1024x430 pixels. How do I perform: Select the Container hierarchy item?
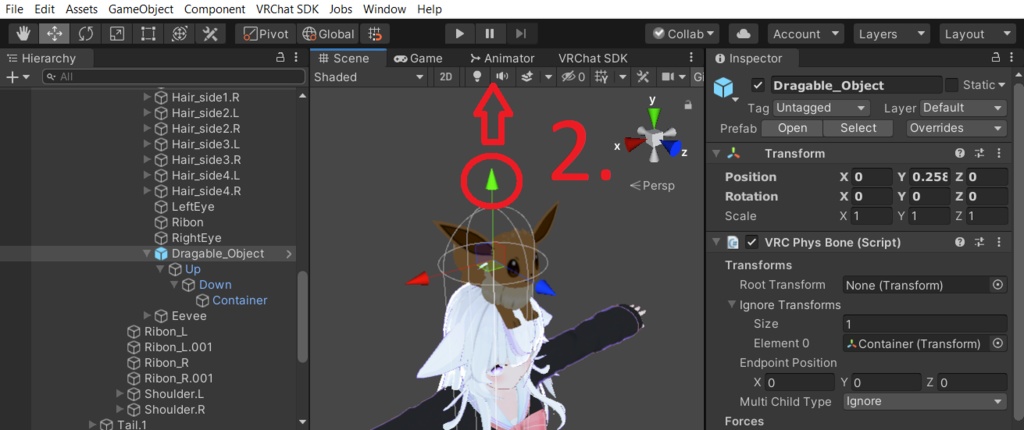point(240,301)
